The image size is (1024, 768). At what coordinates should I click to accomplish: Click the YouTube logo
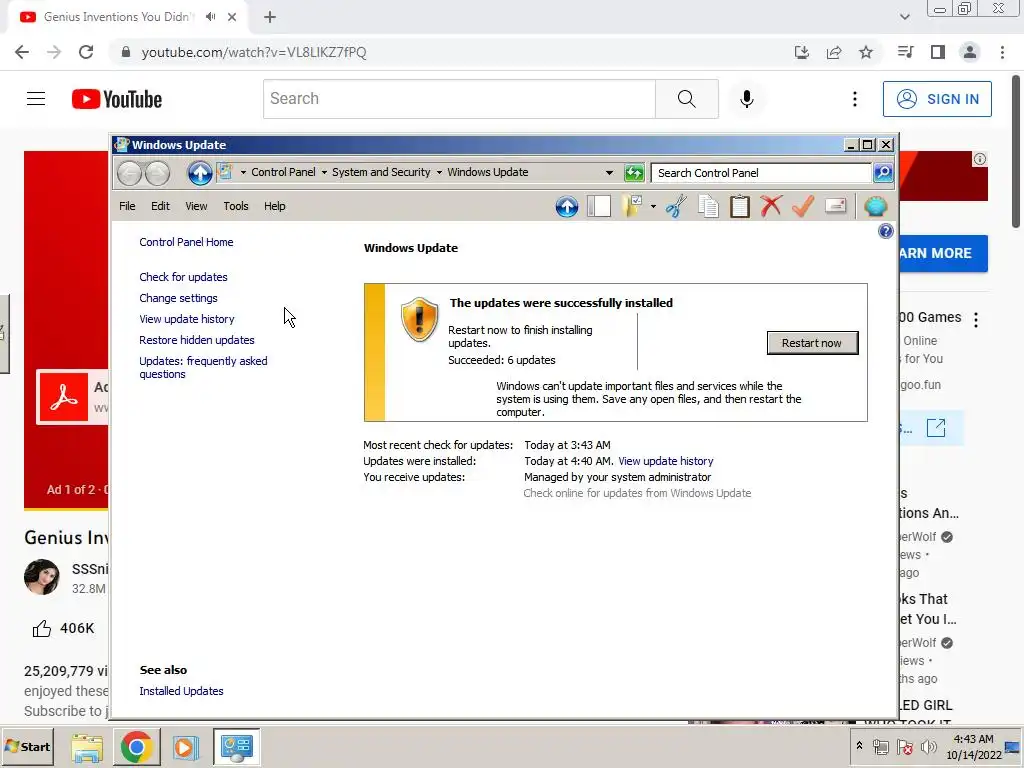pos(117,99)
